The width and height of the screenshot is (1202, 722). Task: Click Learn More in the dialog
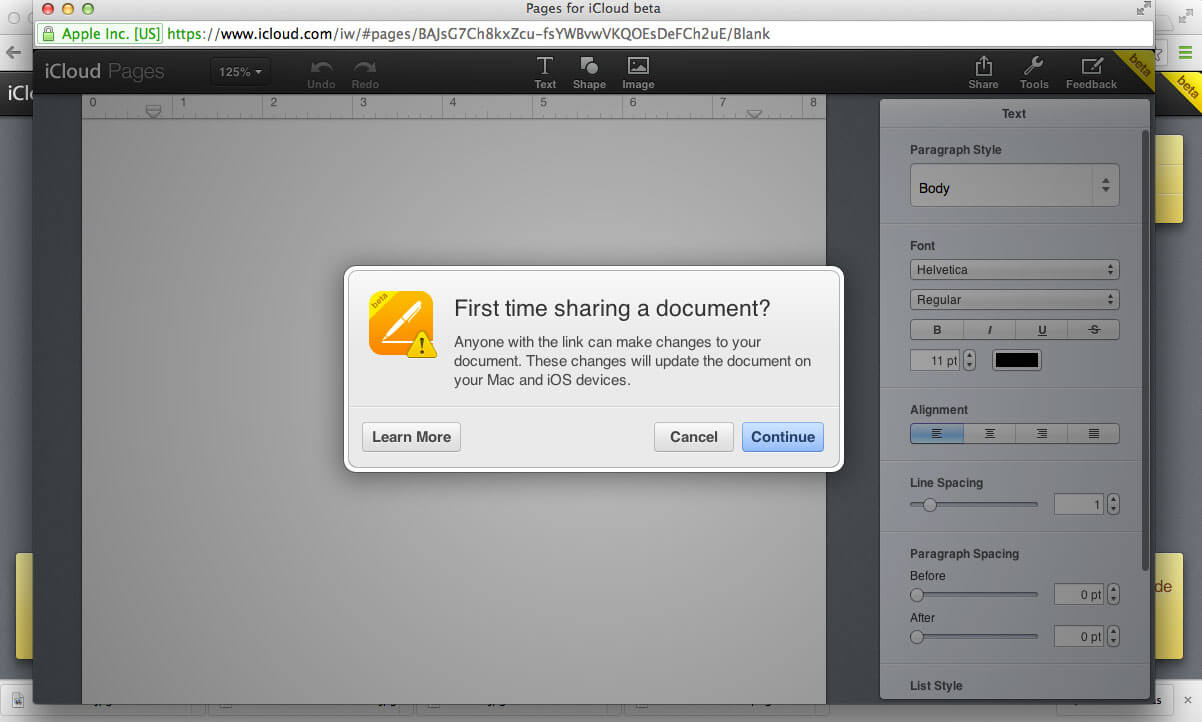(x=411, y=436)
